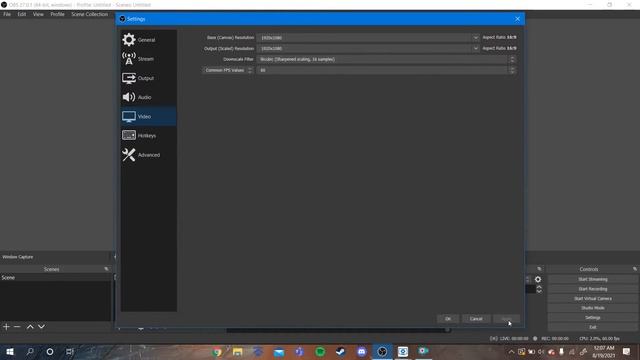Image resolution: width=640 pixels, height=360 pixels.
Task: Open Task View on taskbar
Action: point(70,351)
